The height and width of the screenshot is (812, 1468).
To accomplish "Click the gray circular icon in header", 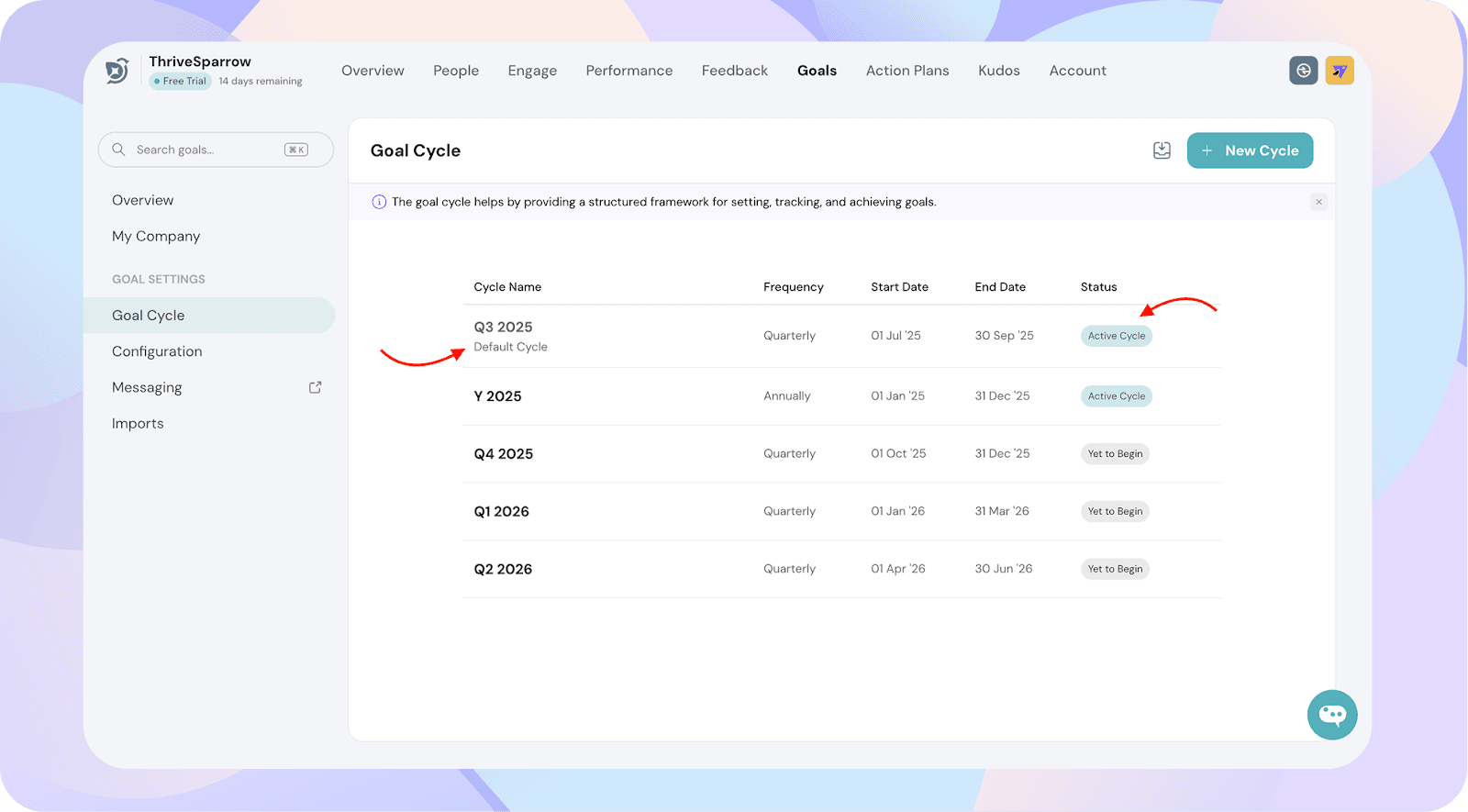I will click(x=1303, y=71).
